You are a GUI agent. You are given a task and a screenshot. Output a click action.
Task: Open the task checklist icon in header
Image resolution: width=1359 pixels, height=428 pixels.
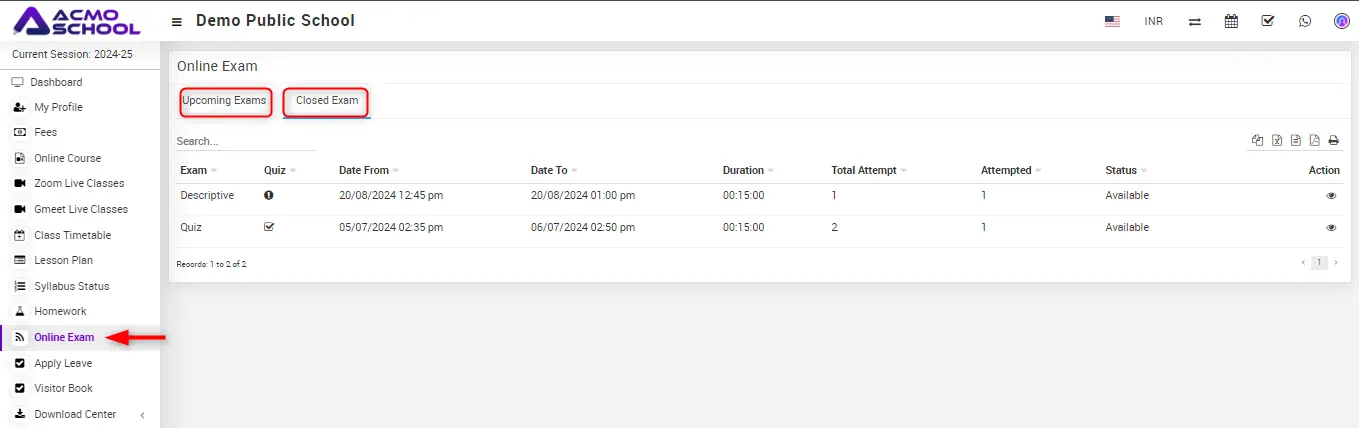(1268, 21)
